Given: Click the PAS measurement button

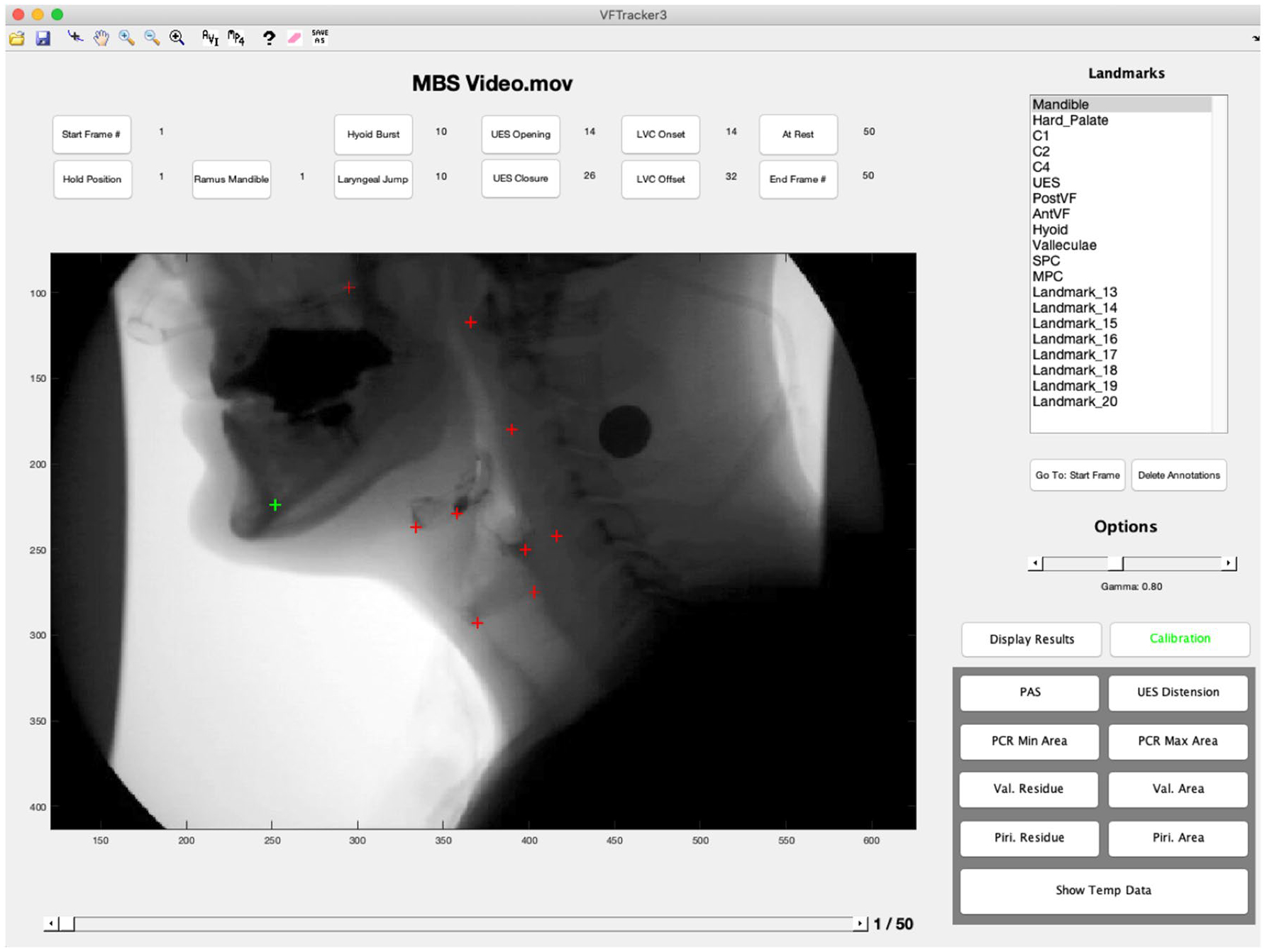Looking at the screenshot, I should click(x=1029, y=693).
